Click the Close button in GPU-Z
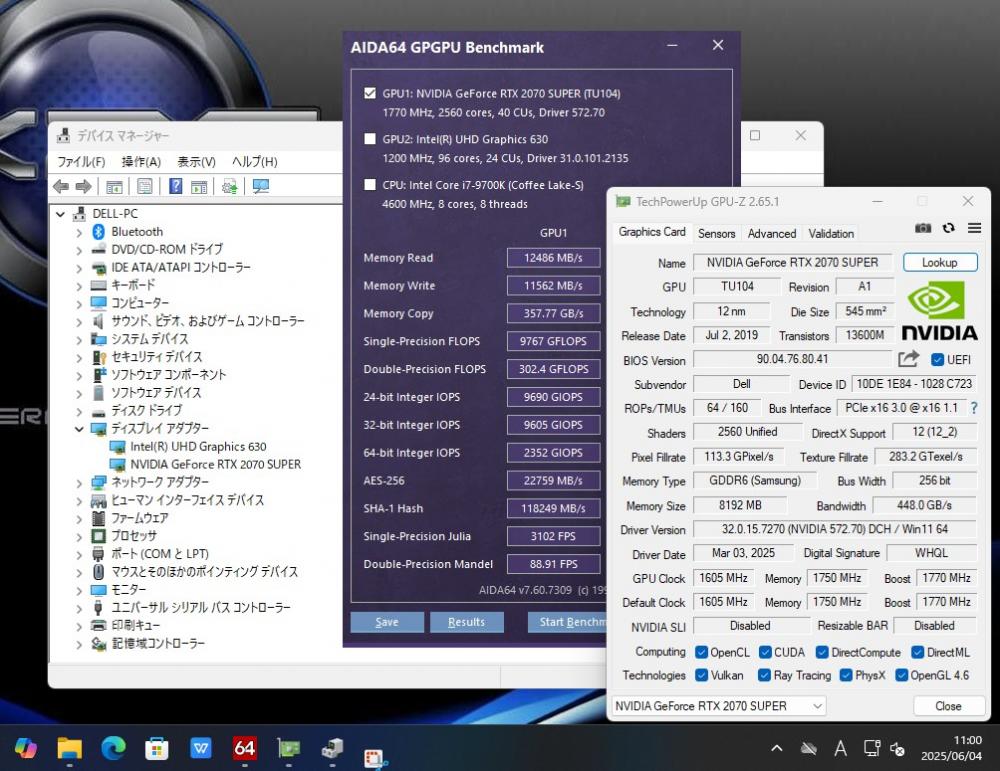Image resolution: width=1000 pixels, height=771 pixels. pos(948,706)
